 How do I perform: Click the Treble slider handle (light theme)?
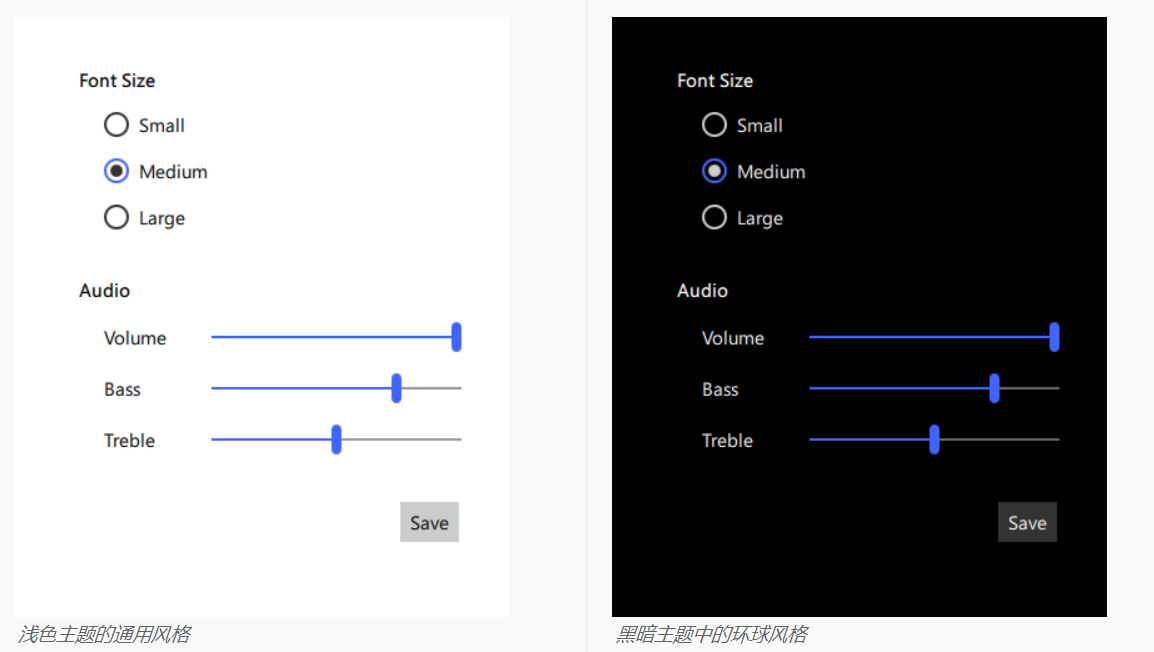pos(336,440)
